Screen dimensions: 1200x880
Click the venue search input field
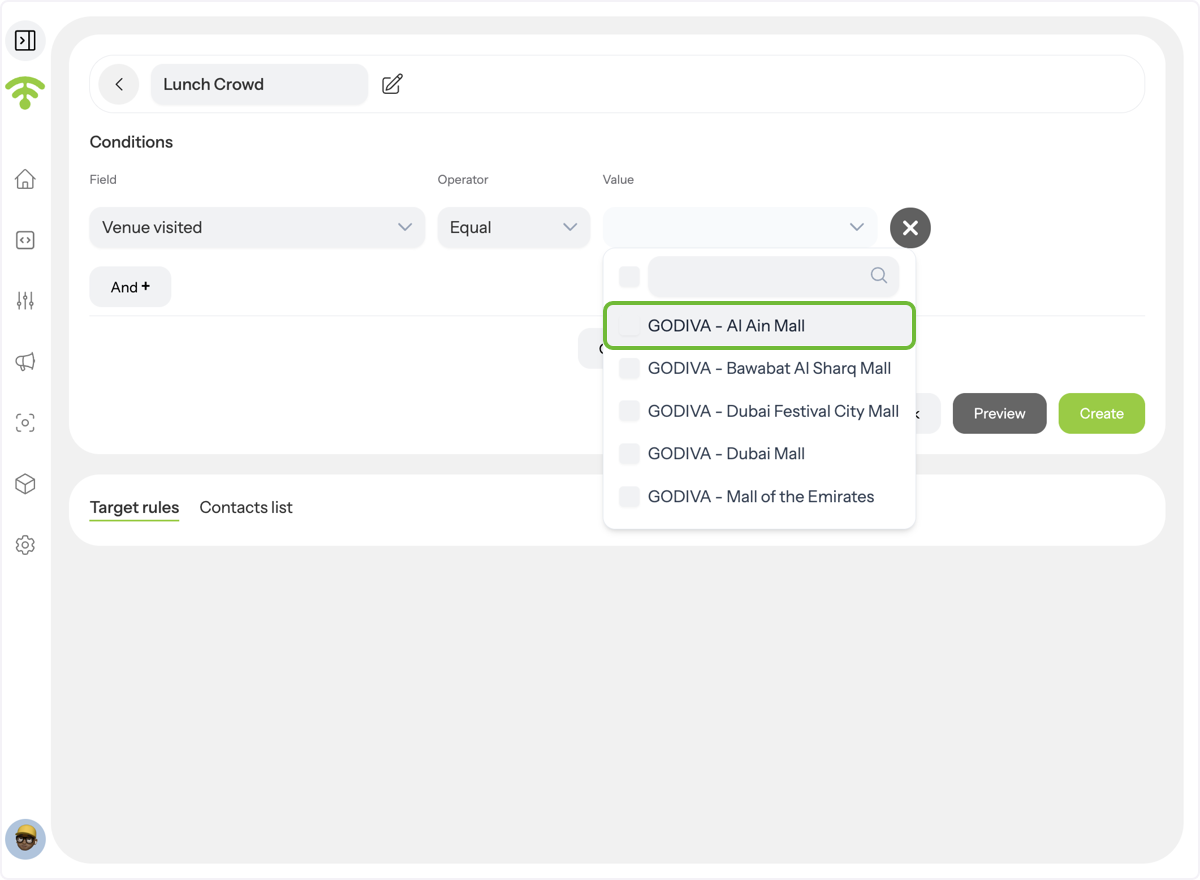point(773,276)
